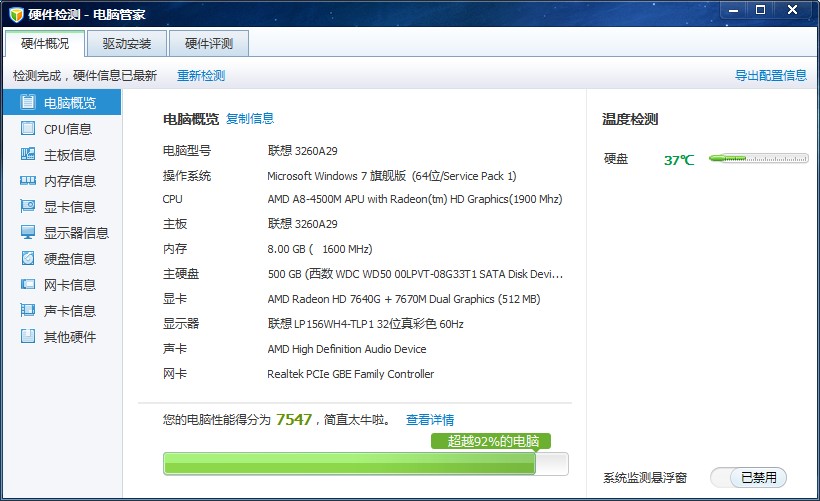
Task: Click the 电脑管家 shield logo in title bar
Action: point(16,14)
